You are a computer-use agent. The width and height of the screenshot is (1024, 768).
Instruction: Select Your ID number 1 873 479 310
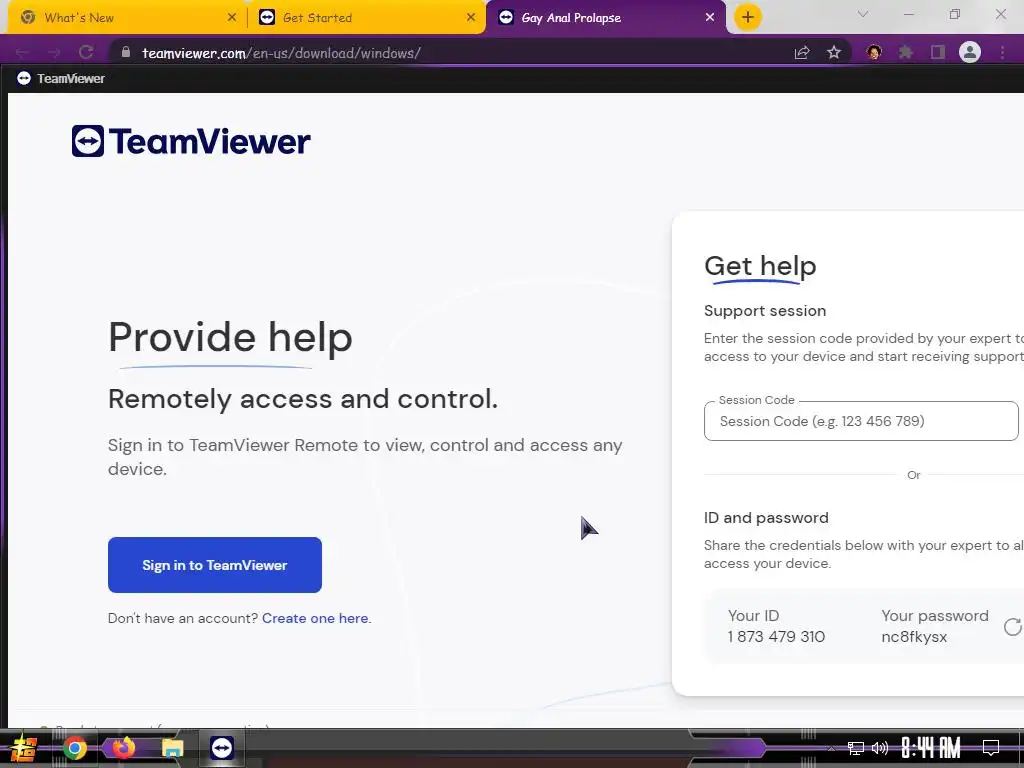tap(776, 637)
